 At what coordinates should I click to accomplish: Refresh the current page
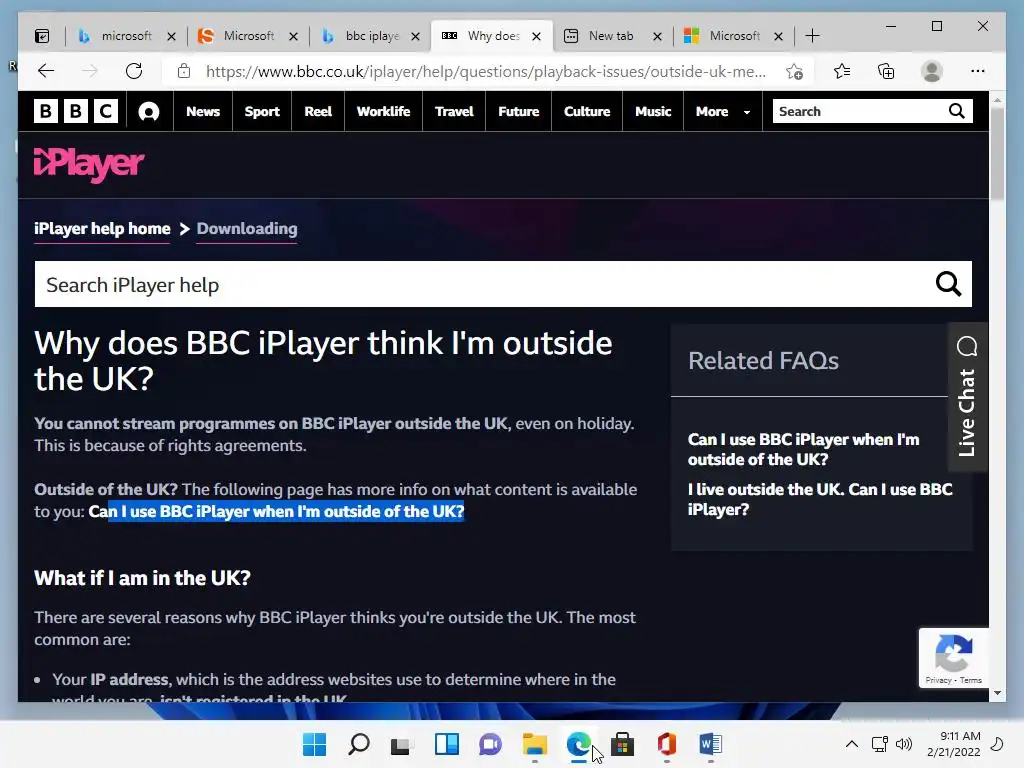click(134, 71)
